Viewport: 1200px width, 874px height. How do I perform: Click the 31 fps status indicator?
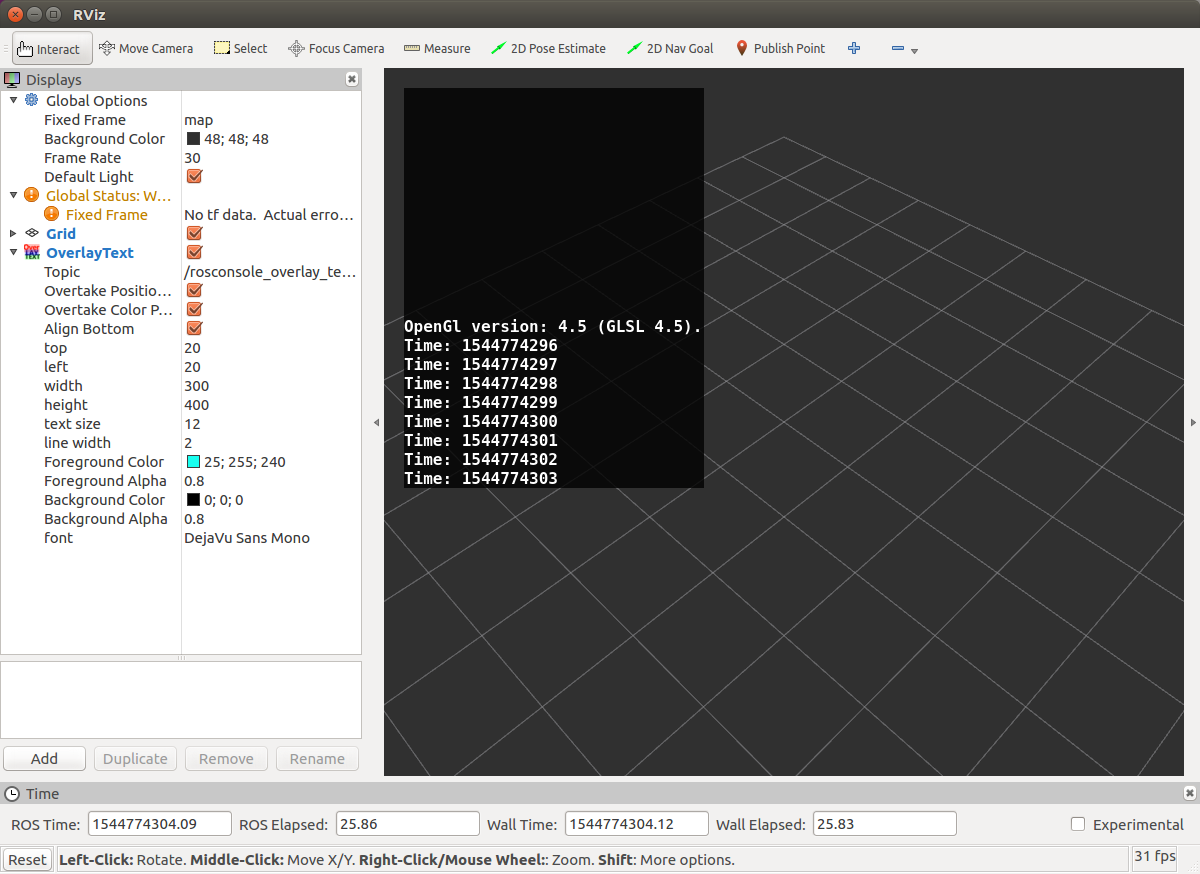coord(1156,857)
